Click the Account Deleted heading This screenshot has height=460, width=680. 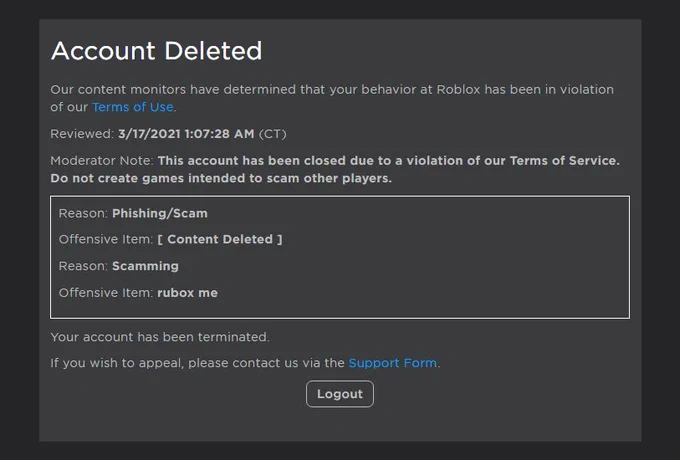(157, 51)
